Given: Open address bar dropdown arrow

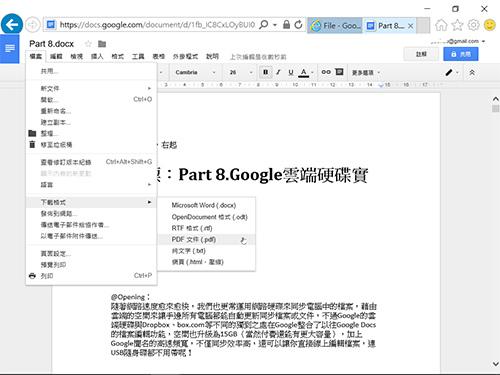Looking at the screenshot, I should [x=275, y=25].
